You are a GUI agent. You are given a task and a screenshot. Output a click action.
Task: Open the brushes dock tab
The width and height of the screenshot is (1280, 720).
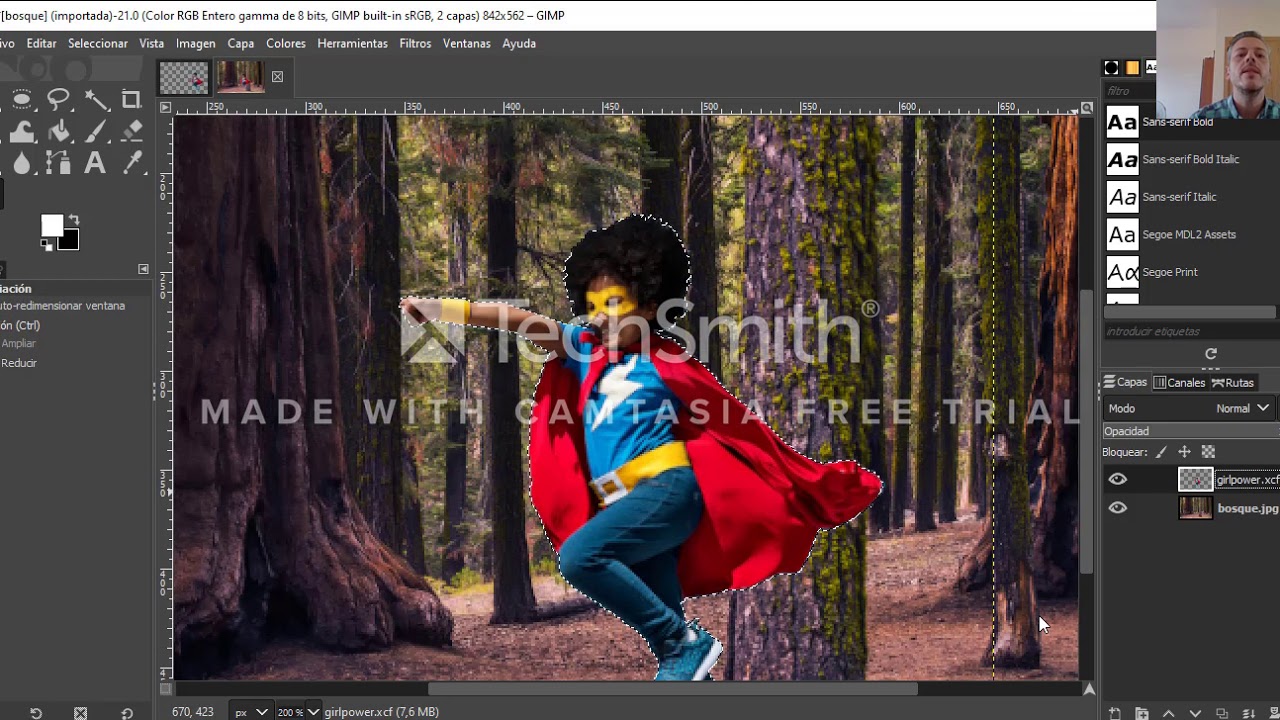pyautogui.click(x=1111, y=68)
